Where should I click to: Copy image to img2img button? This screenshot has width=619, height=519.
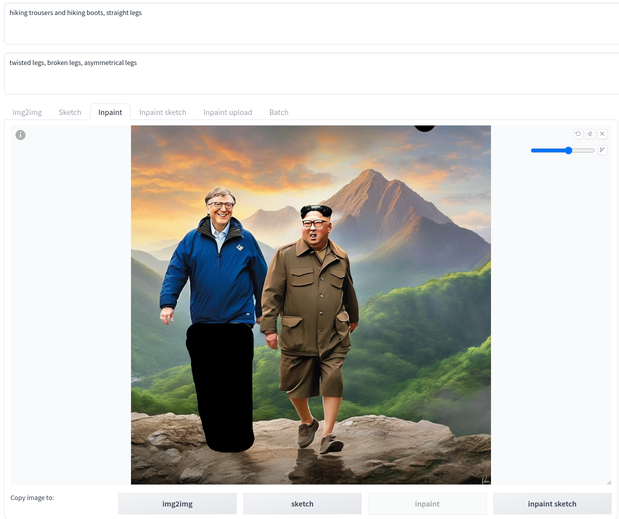coord(177,504)
